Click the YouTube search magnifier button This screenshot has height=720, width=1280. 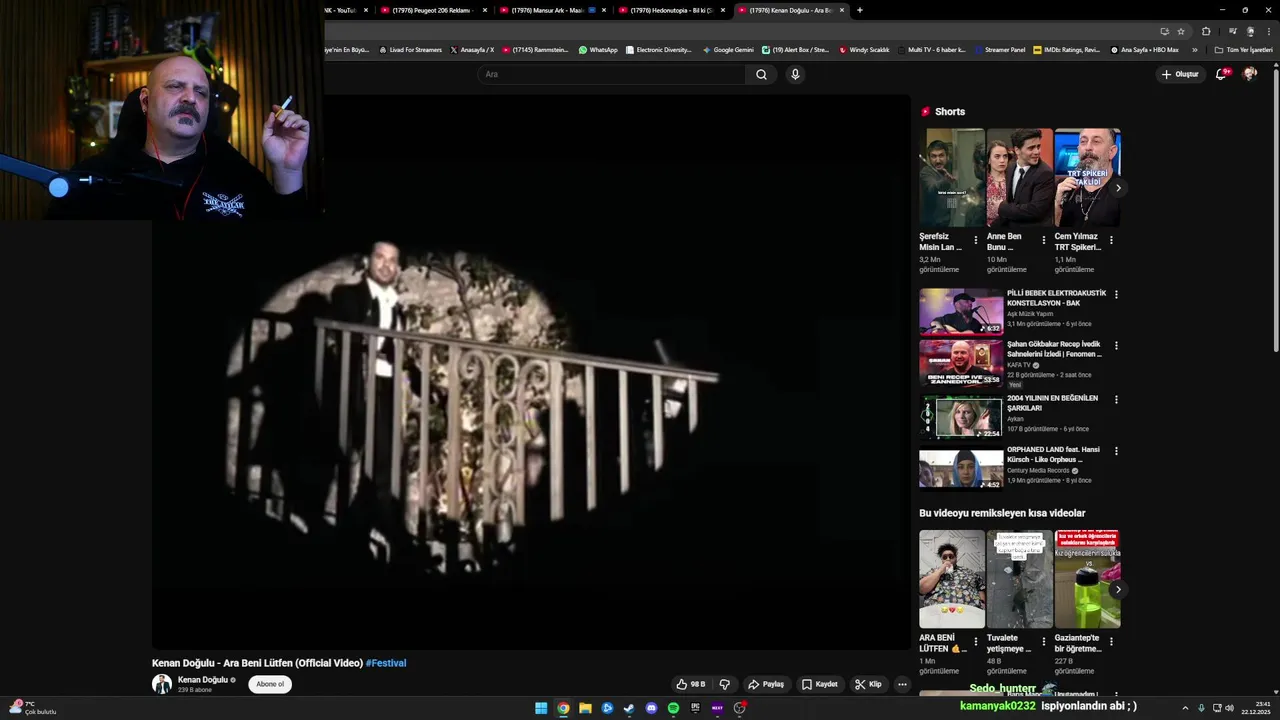tap(761, 74)
